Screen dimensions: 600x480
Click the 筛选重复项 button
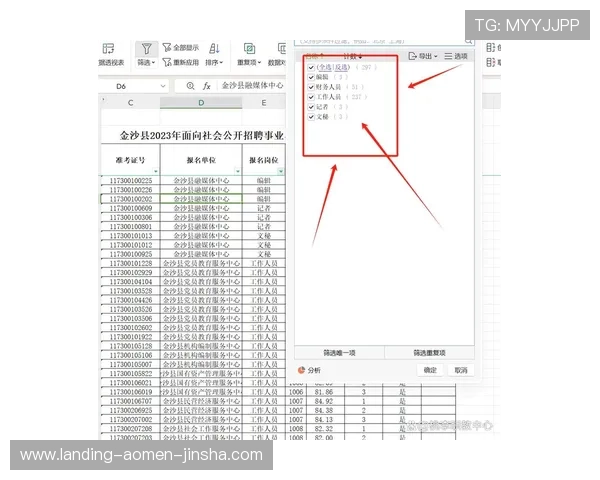click(429, 353)
